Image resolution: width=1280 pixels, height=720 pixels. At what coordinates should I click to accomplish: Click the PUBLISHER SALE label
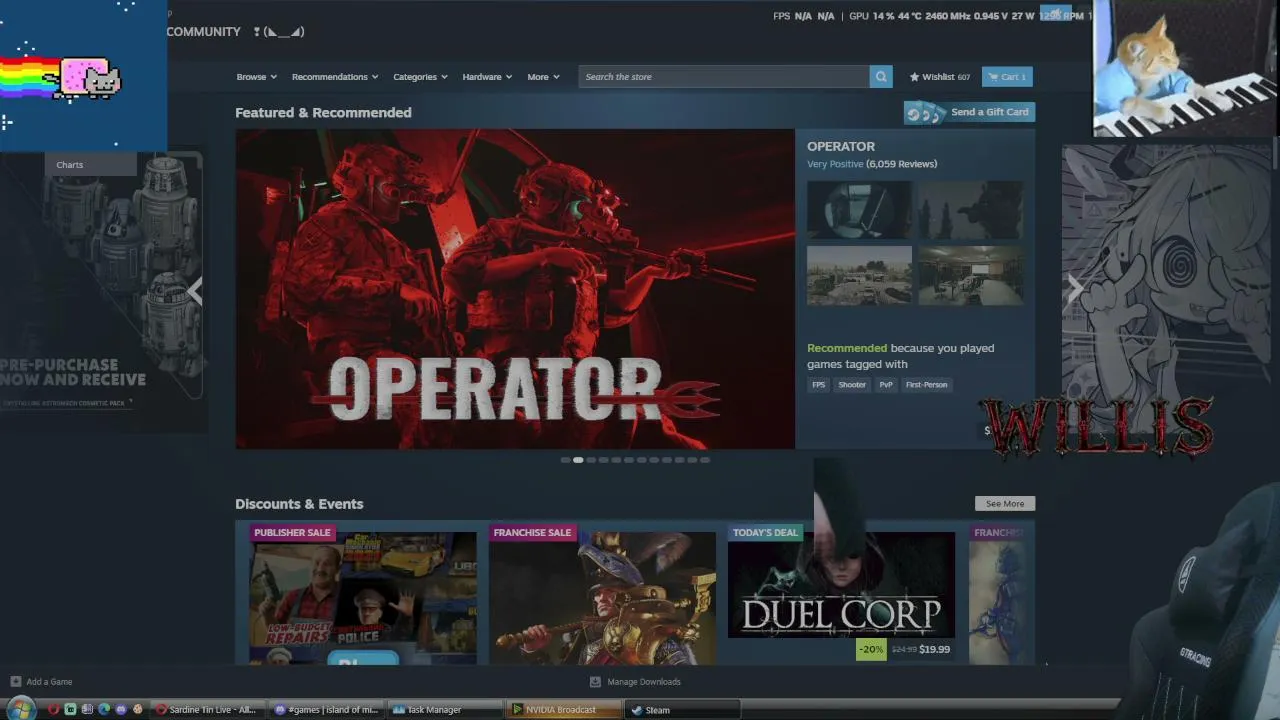point(292,533)
